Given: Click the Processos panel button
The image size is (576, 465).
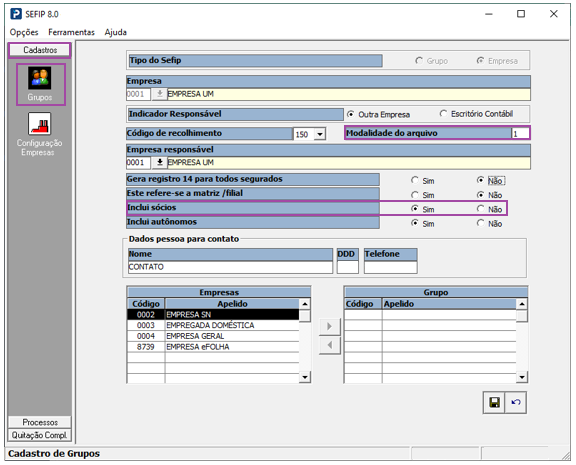Looking at the screenshot, I should click(40, 422).
